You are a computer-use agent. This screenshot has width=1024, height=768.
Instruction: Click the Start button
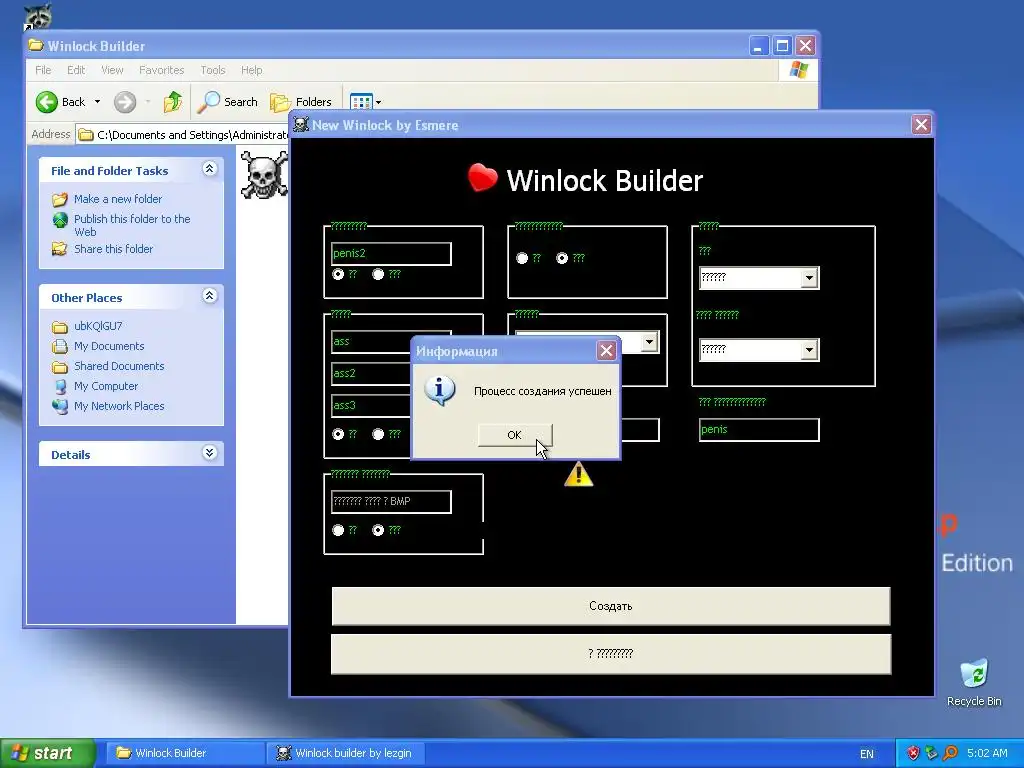click(x=47, y=753)
